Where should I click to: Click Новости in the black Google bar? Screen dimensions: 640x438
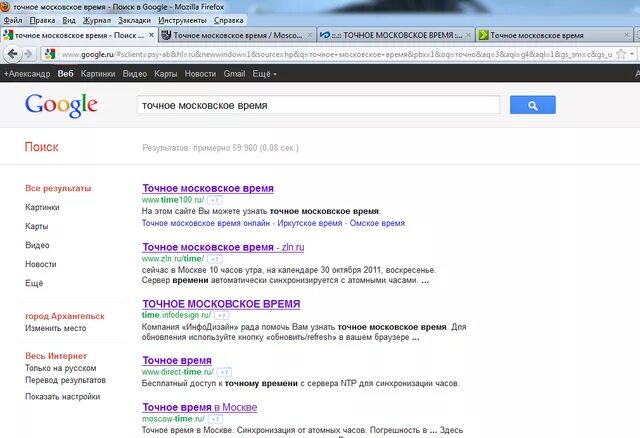click(200, 74)
